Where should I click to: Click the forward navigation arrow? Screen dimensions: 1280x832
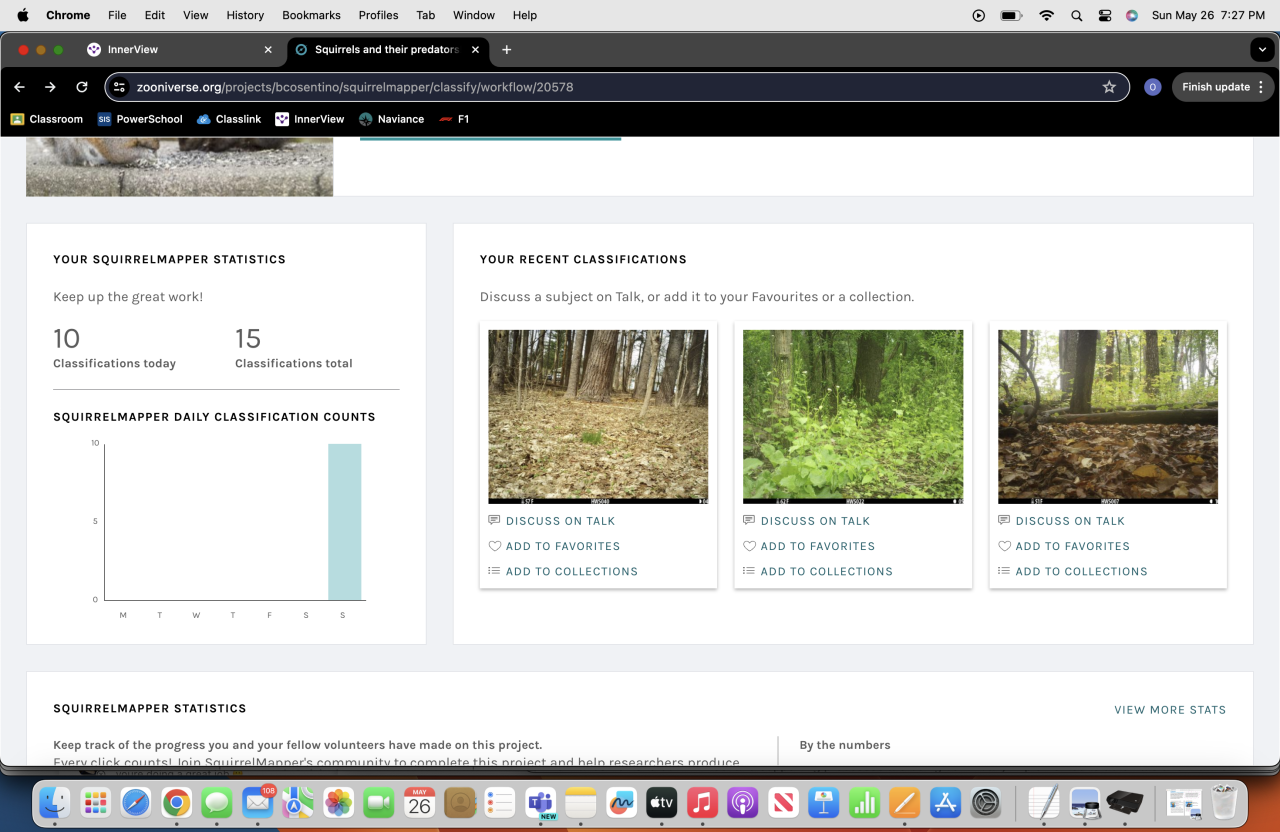click(x=50, y=87)
